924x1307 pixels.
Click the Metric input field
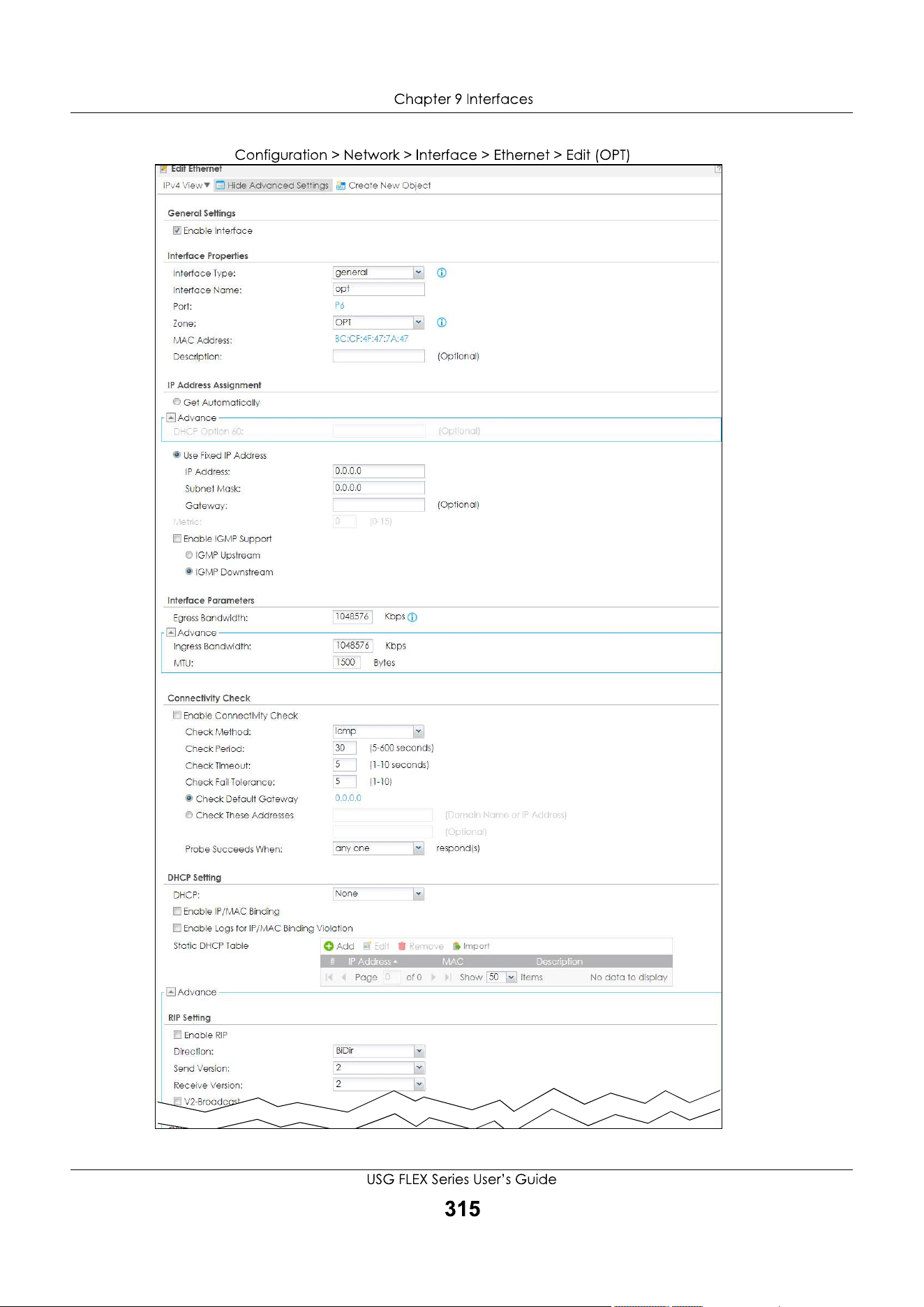click(345, 522)
